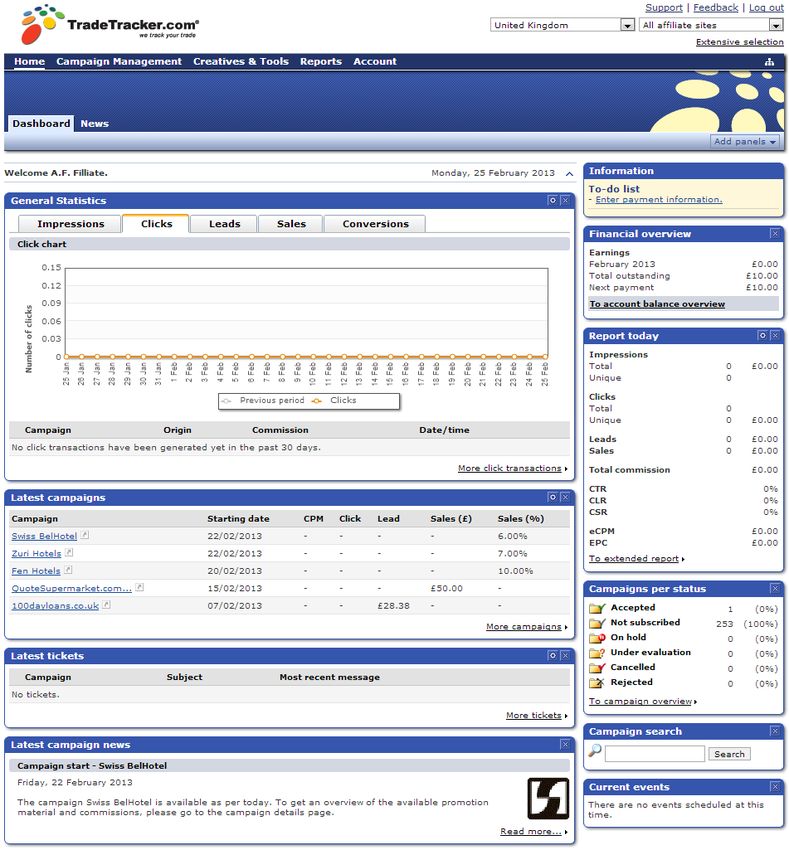This screenshot has width=789, height=850.
Task: Switch to the Sales statistics tab
Action: [x=291, y=224]
